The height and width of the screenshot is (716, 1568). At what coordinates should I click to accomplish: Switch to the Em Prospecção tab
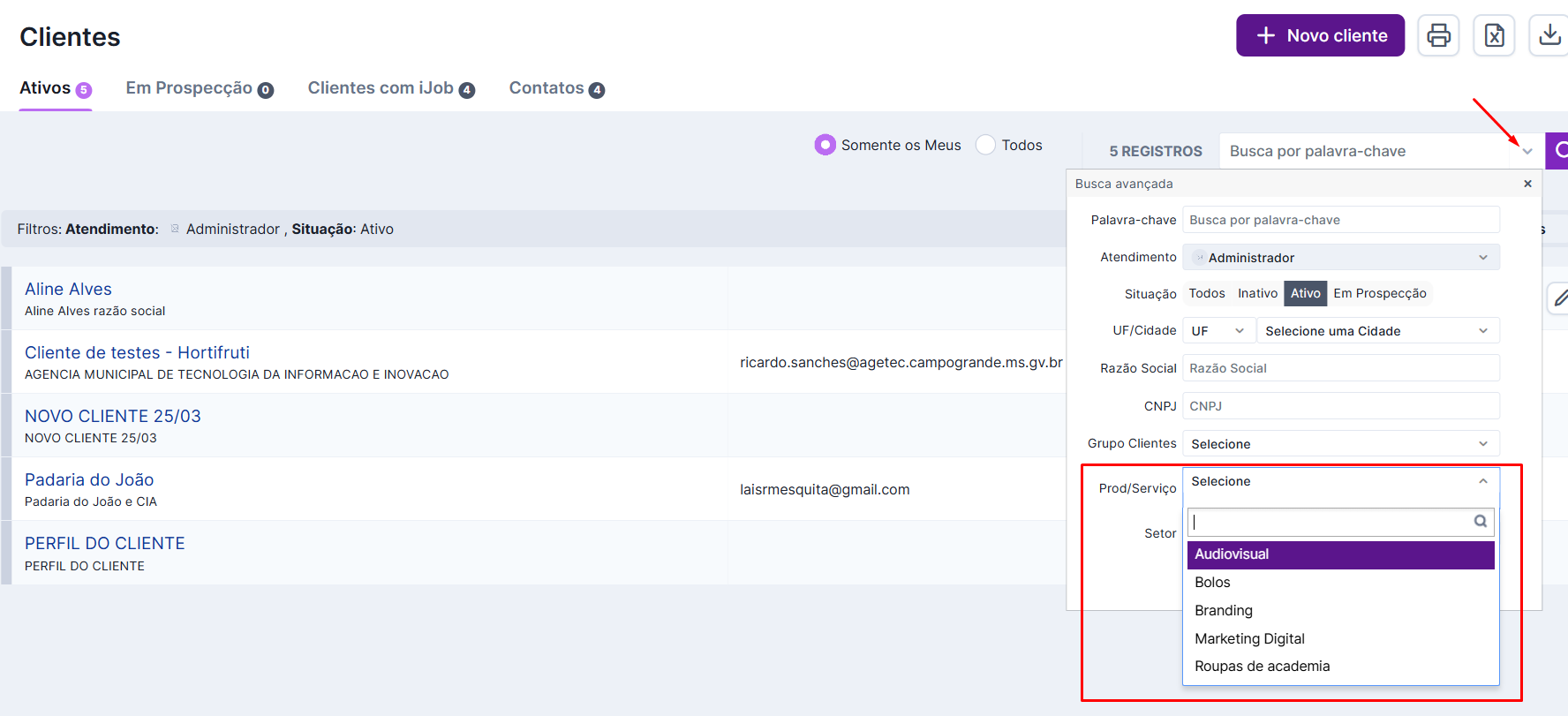pos(199,88)
